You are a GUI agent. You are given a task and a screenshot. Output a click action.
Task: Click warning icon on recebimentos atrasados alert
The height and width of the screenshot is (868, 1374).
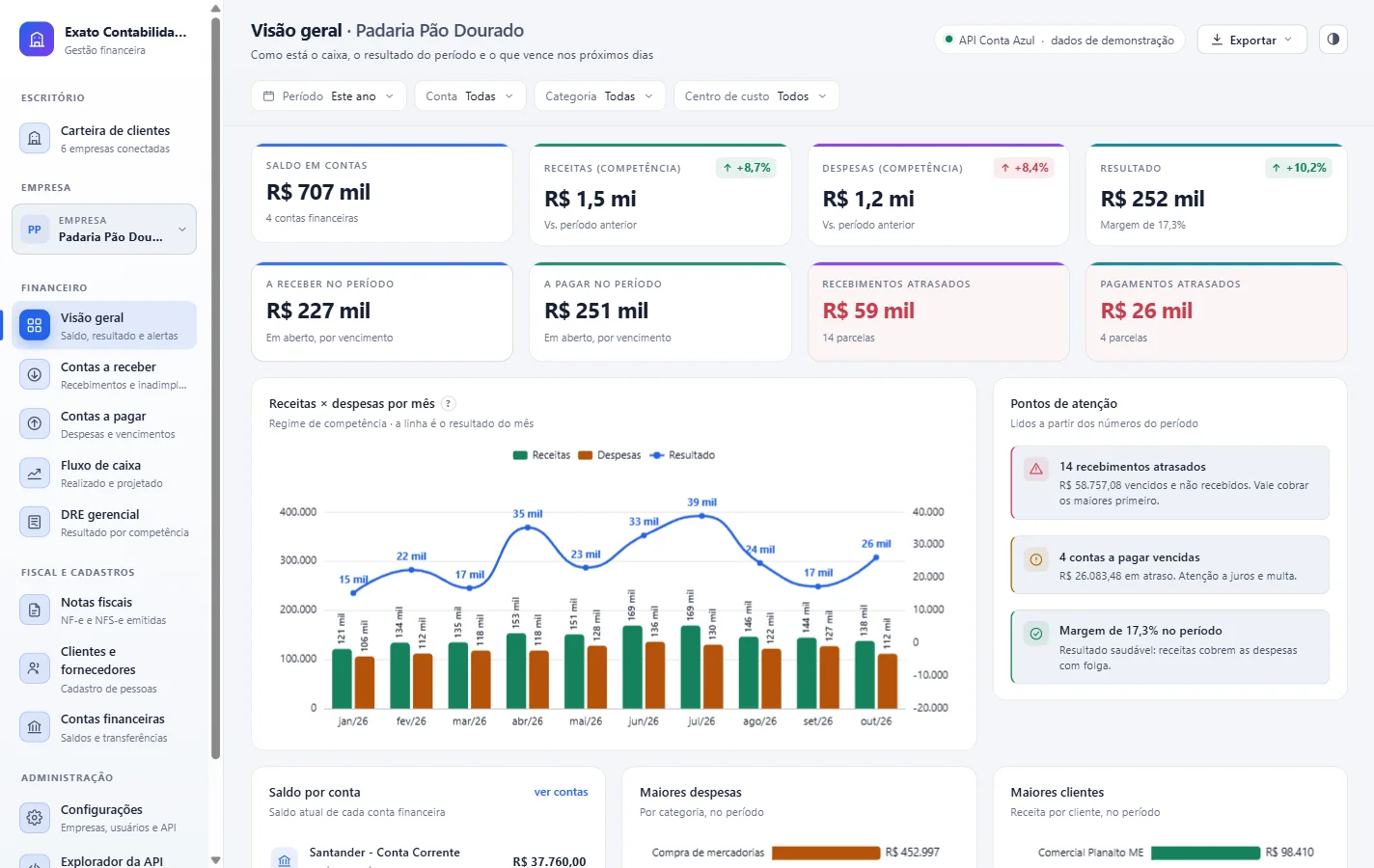[1036, 469]
